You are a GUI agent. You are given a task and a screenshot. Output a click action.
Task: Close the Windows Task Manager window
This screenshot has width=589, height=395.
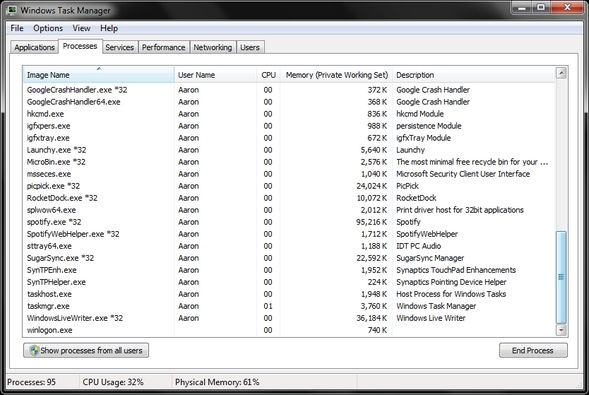coord(567,7)
